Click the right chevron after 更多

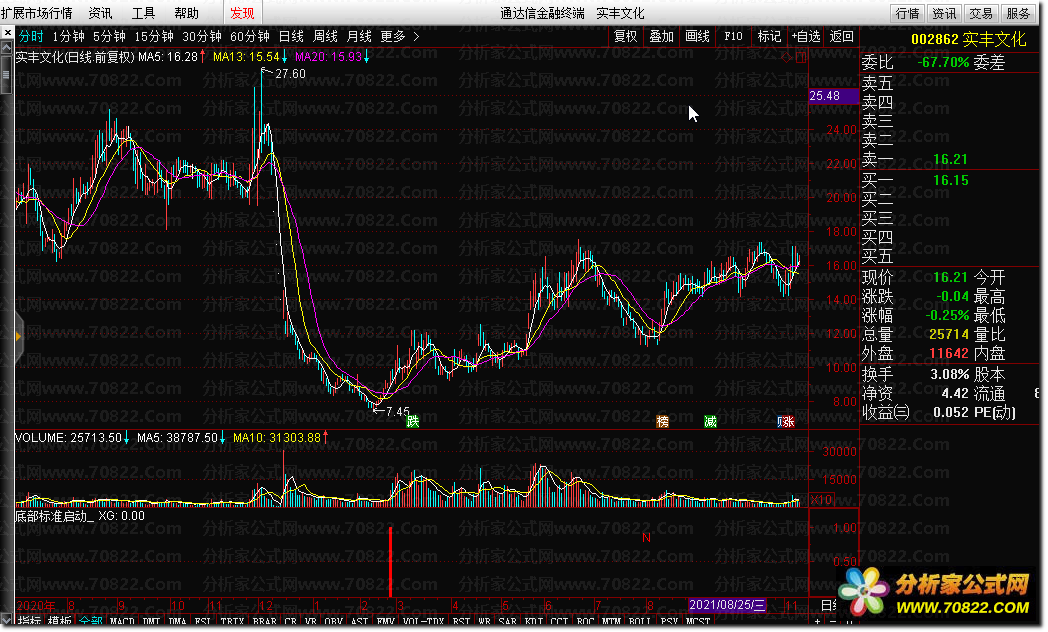[416, 36]
